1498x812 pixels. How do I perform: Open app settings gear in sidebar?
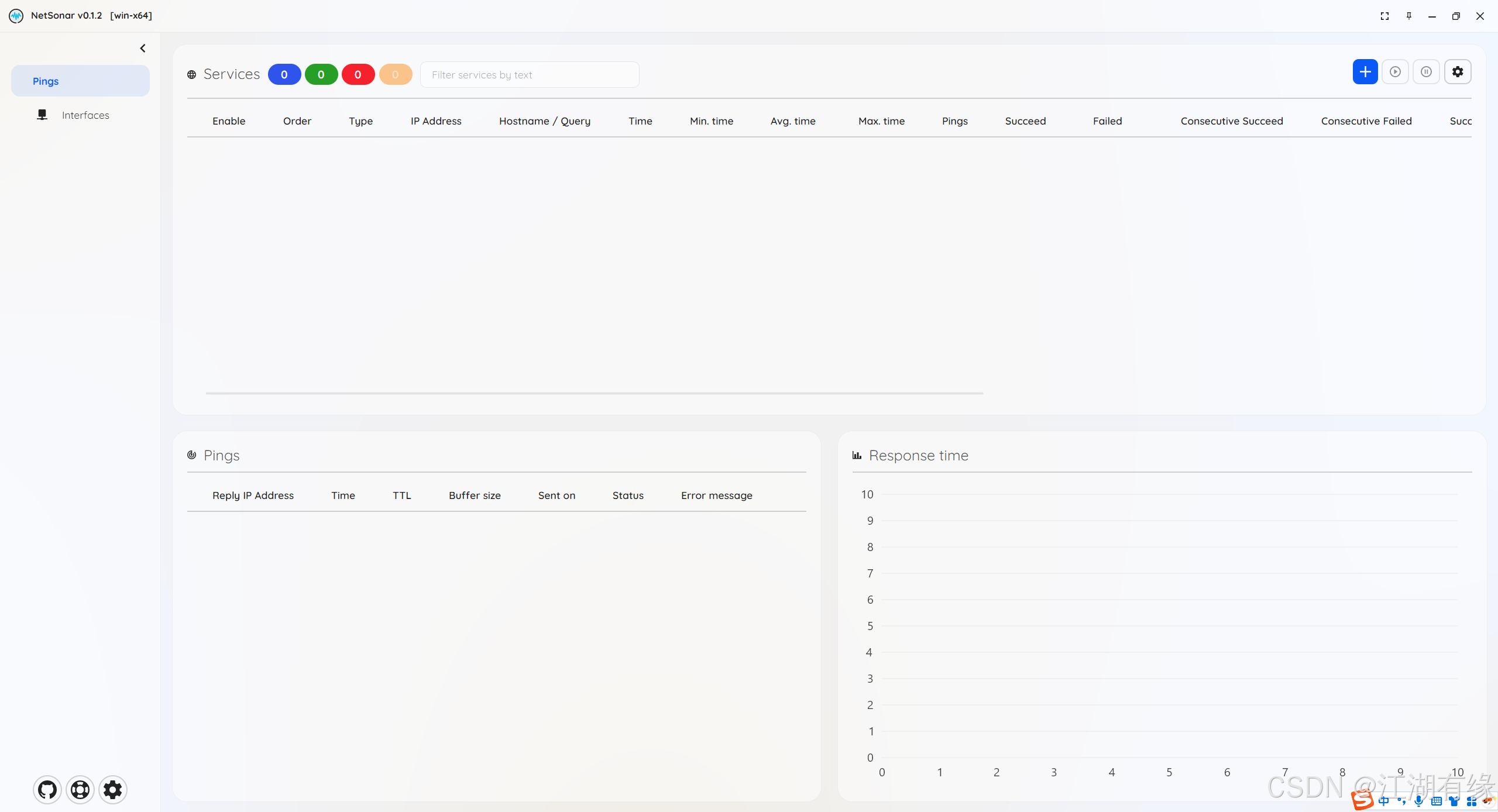click(113, 790)
